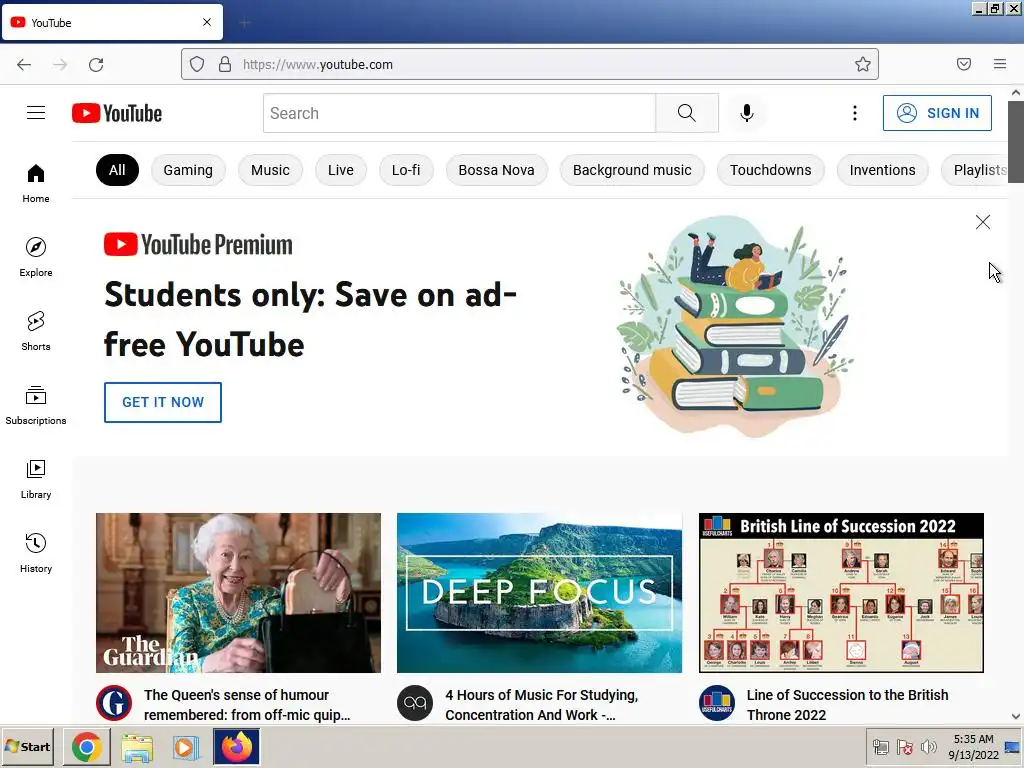Open the three-dot settings menu
The height and width of the screenshot is (768, 1024).
click(854, 113)
